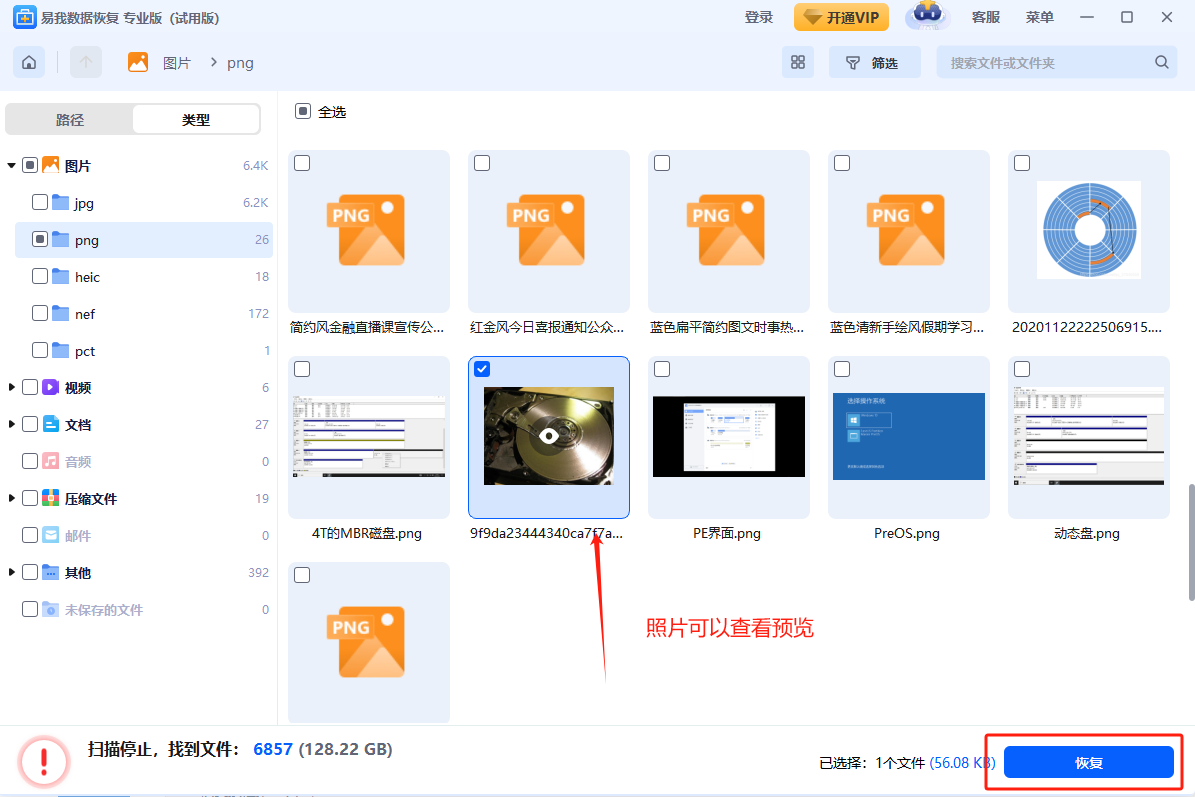Click the robot assistant avatar icon
The width and height of the screenshot is (1195, 797).
click(x=927, y=15)
